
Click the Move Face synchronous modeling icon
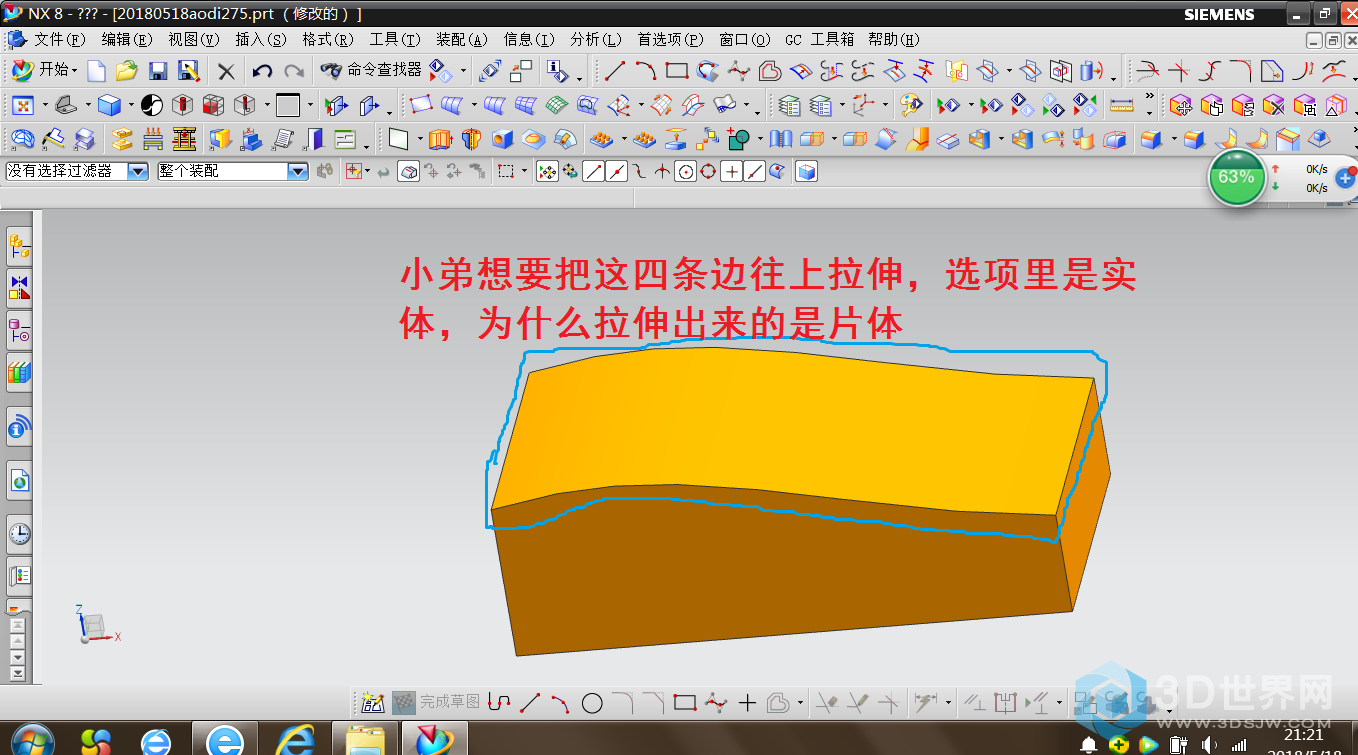pos(1181,105)
